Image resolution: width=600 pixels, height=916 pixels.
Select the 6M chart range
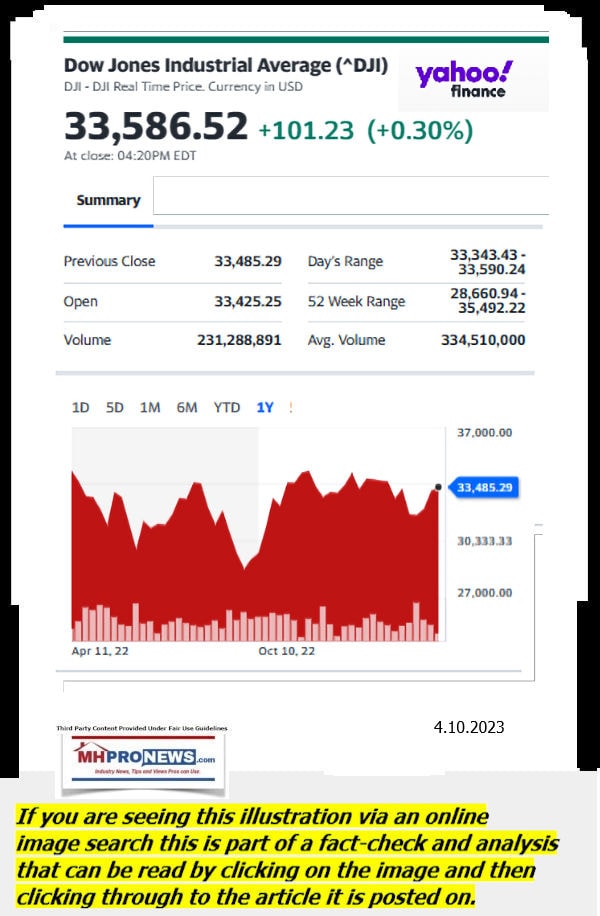[187, 407]
